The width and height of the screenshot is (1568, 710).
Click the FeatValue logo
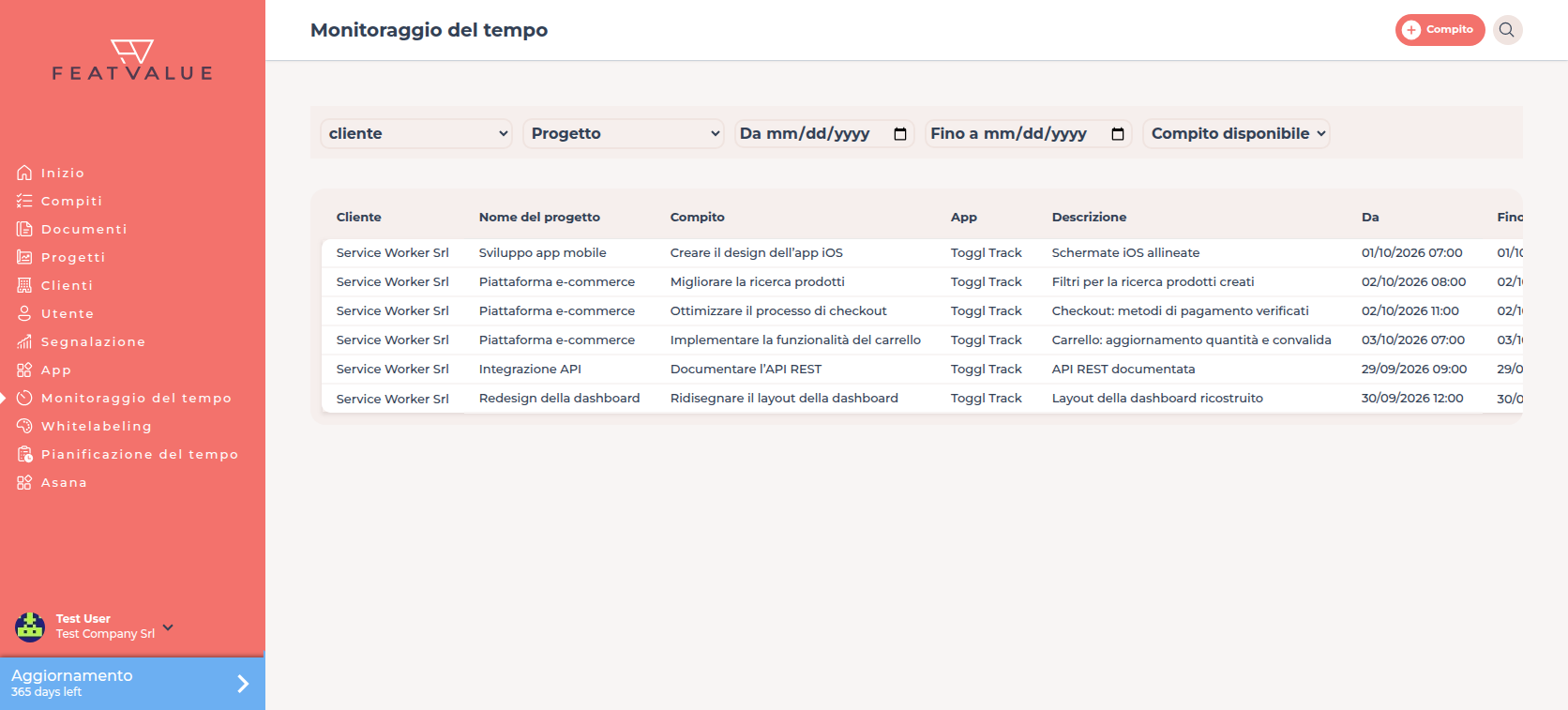coord(132,60)
